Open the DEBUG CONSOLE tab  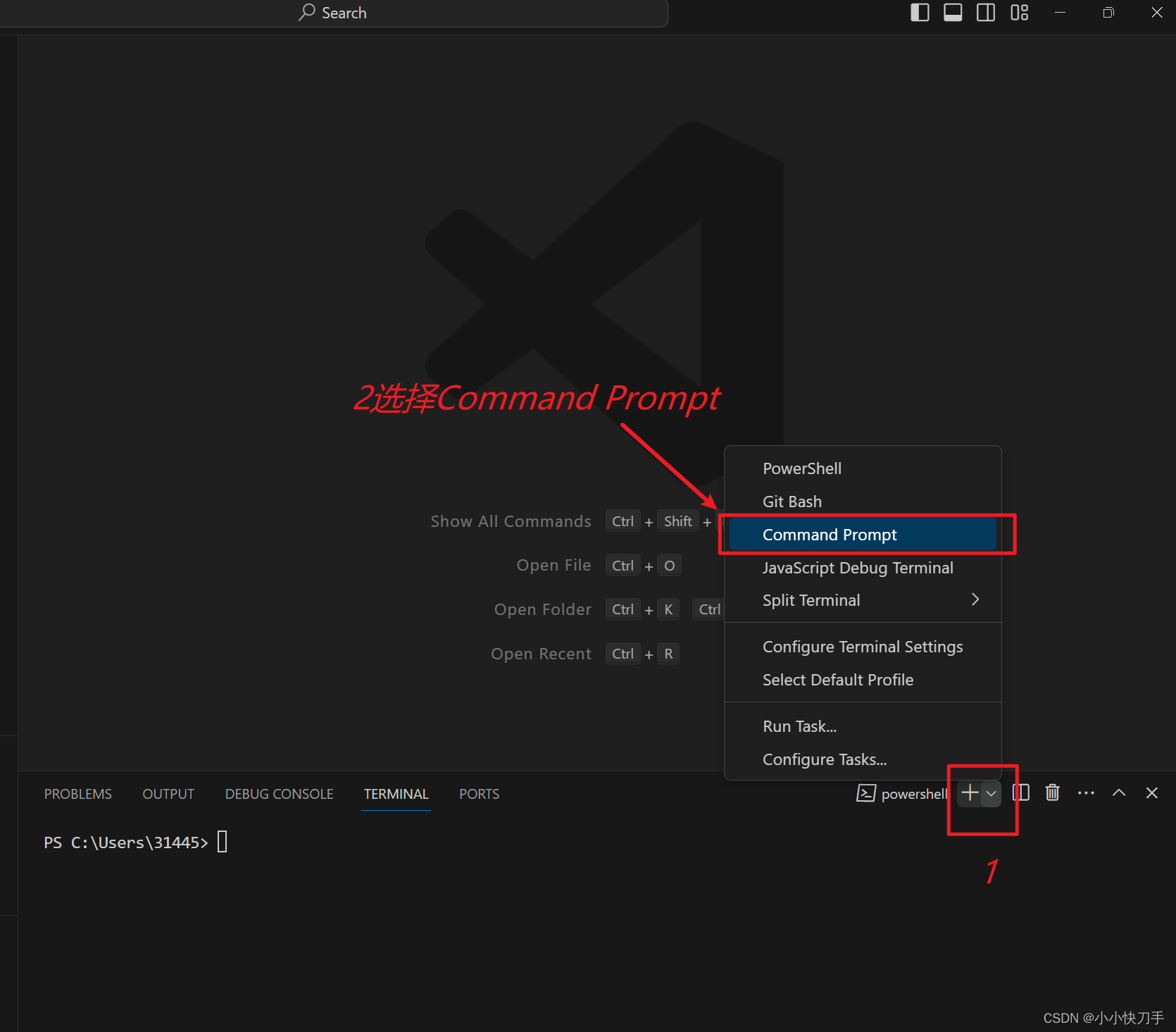(279, 794)
